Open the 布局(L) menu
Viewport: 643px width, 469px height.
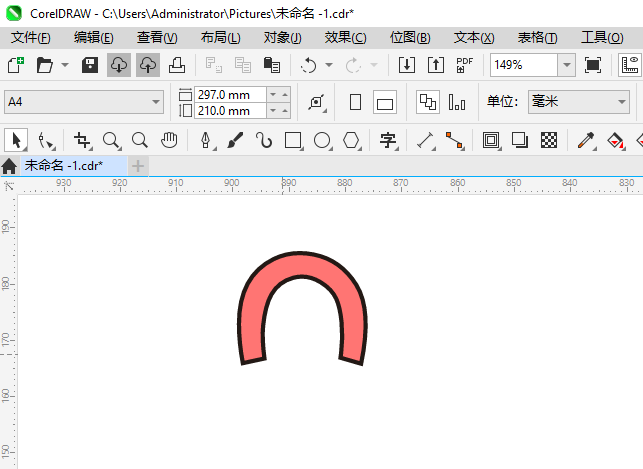[220, 38]
